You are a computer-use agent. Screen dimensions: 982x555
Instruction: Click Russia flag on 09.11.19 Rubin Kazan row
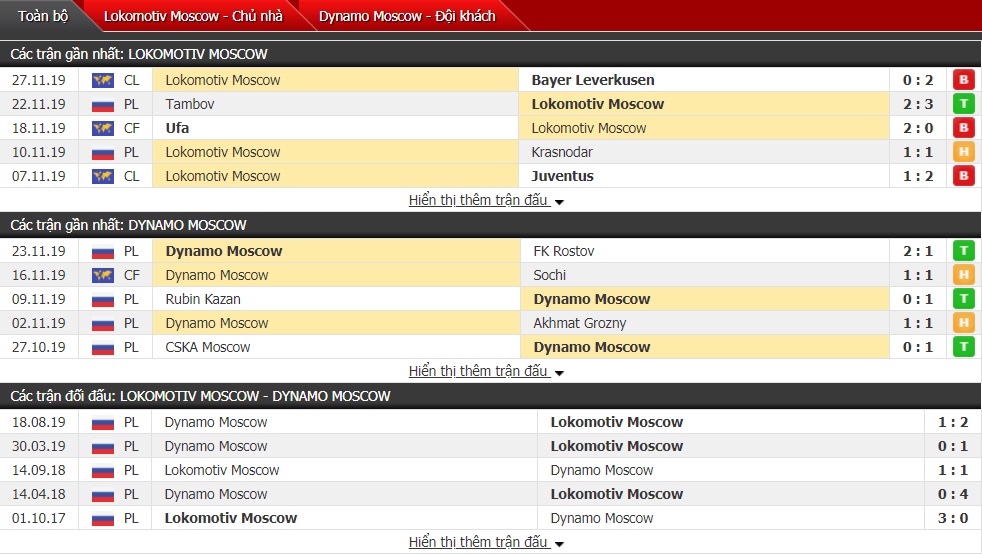[x=103, y=299]
